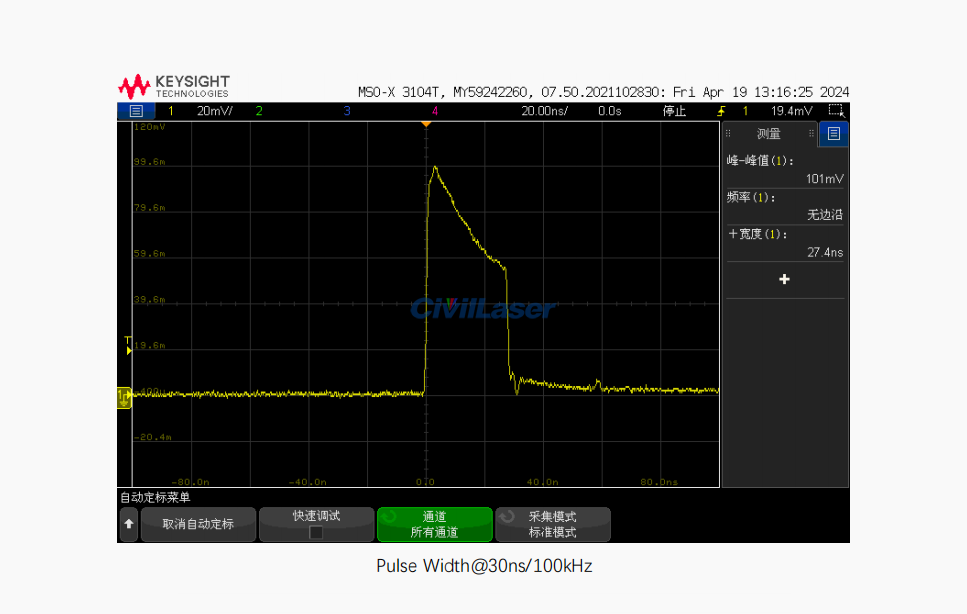Select channel 1 indicator in status bar
This screenshot has width=967, height=614.
point(171,111)
